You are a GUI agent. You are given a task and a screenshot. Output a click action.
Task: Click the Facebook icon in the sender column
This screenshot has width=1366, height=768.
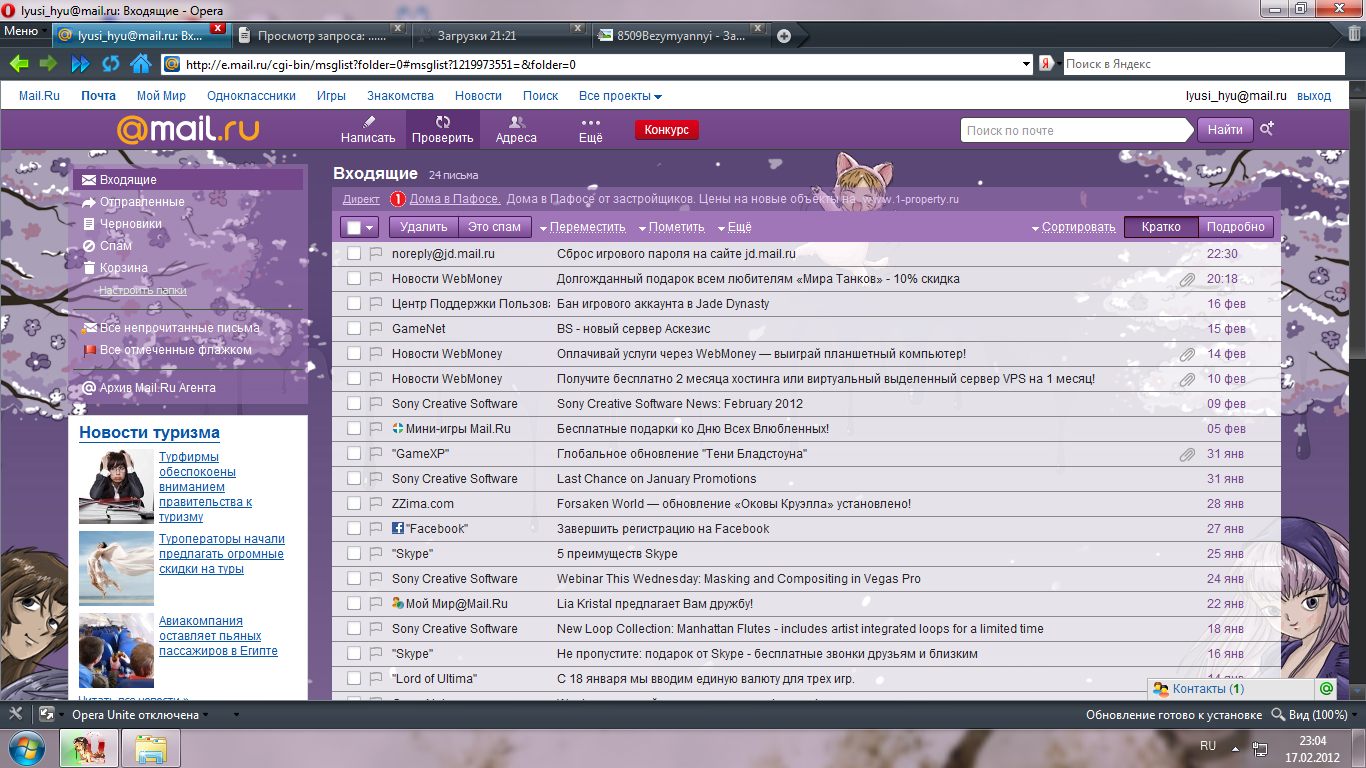point(398,528)
